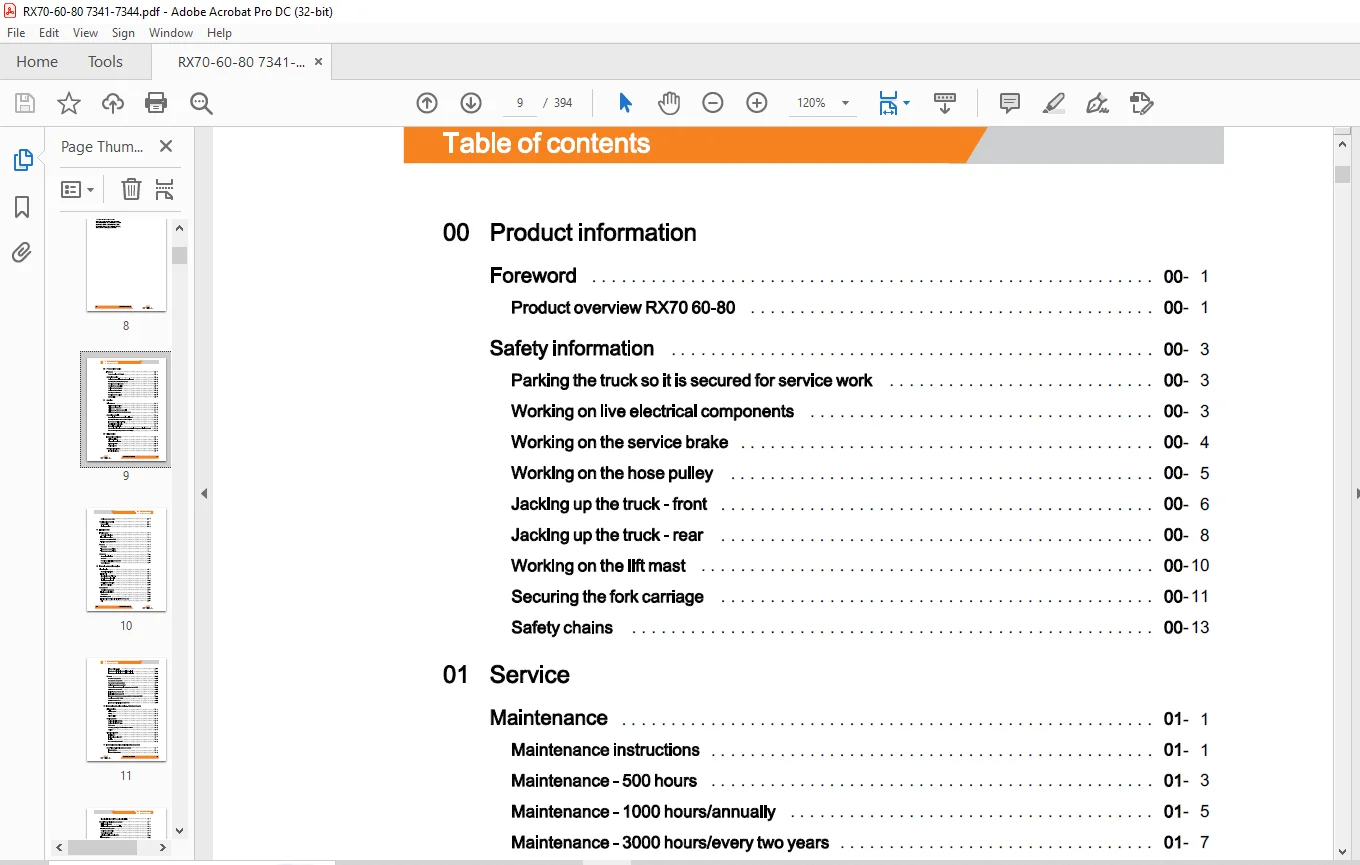
Task: Click Product overview RX70 60-80 entry
Action: coord(623,308)
